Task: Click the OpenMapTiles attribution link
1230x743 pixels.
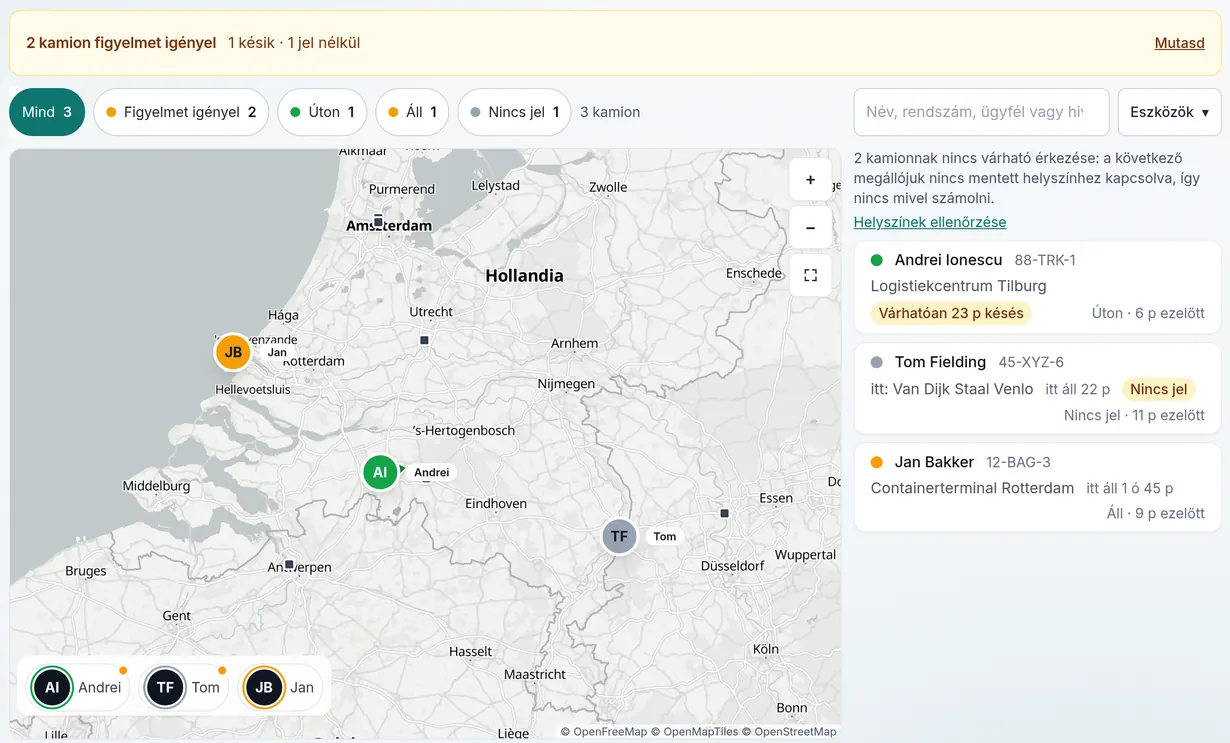Action: [700, 732]
